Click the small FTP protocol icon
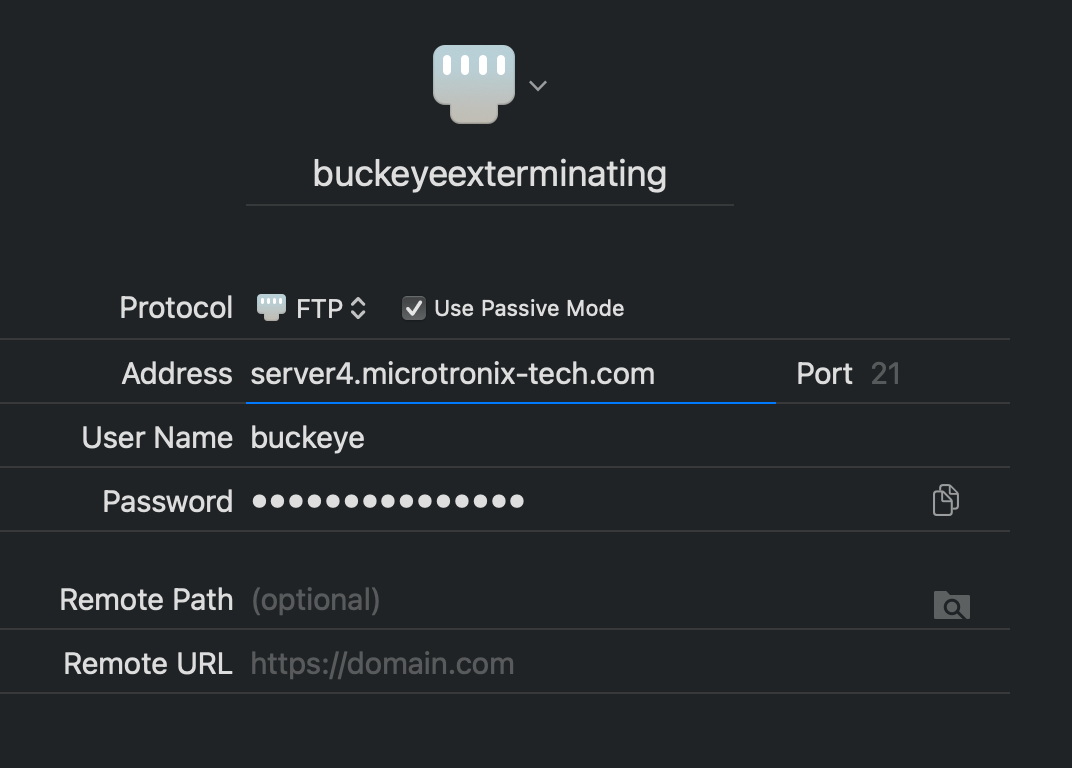The image size is (1072, 768). (271, 307)
